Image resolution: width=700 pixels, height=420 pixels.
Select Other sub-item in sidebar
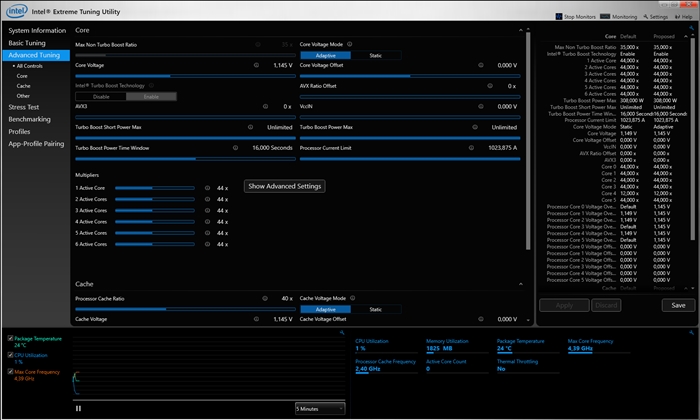(x=23, y=96)
